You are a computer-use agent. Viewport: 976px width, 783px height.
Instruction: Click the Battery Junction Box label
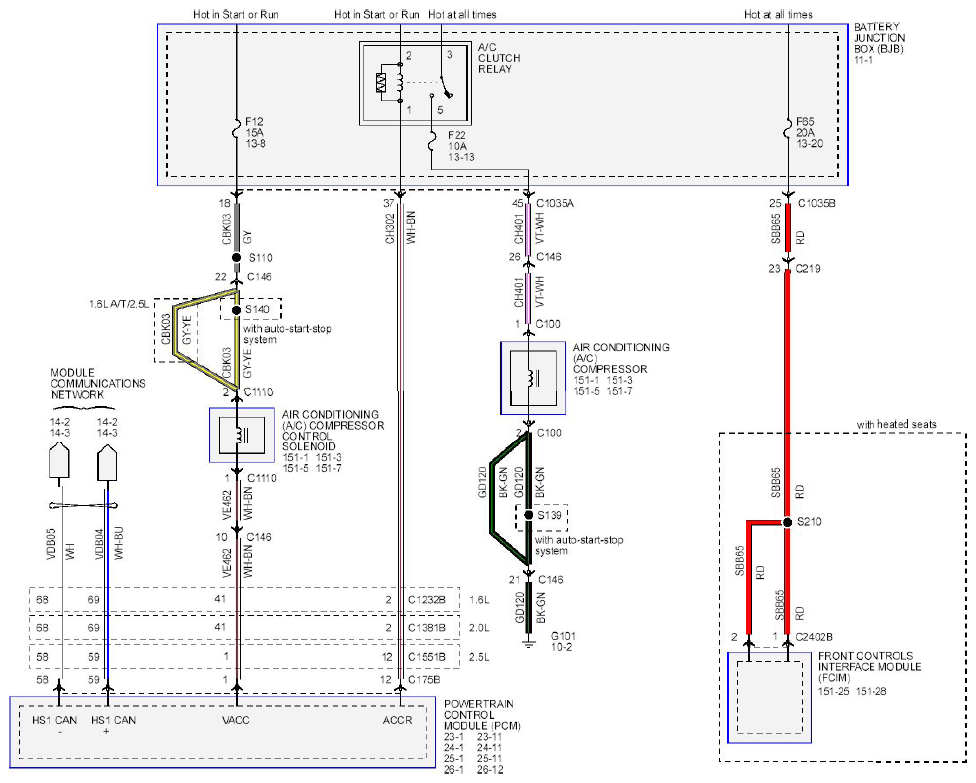pyautogui.click(x=879, y=38)
